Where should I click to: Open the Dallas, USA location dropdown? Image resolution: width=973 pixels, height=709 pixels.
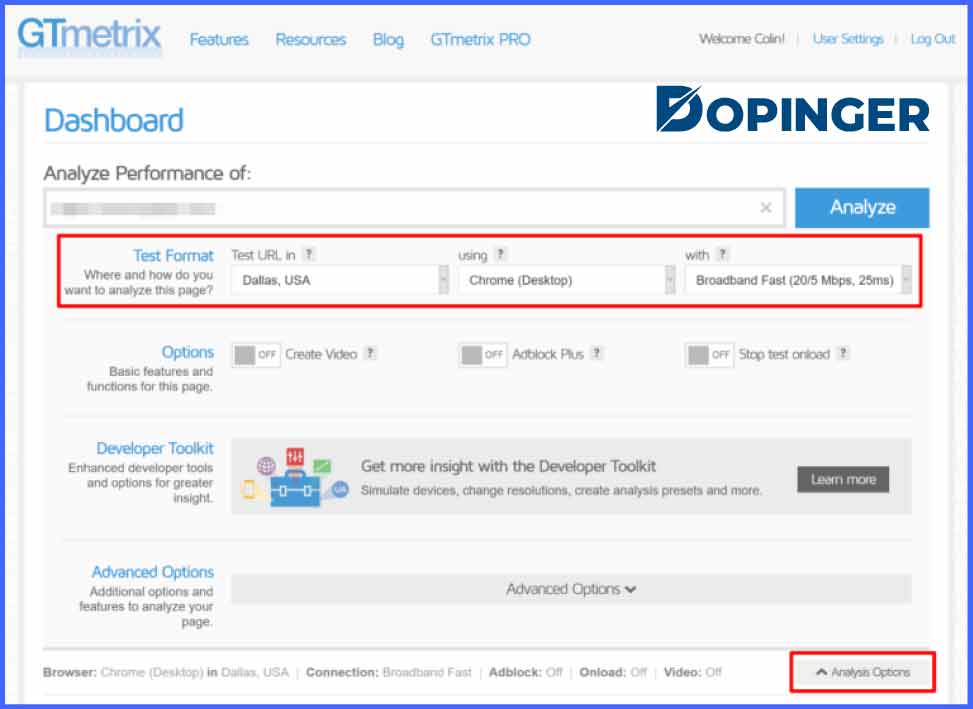339,280
